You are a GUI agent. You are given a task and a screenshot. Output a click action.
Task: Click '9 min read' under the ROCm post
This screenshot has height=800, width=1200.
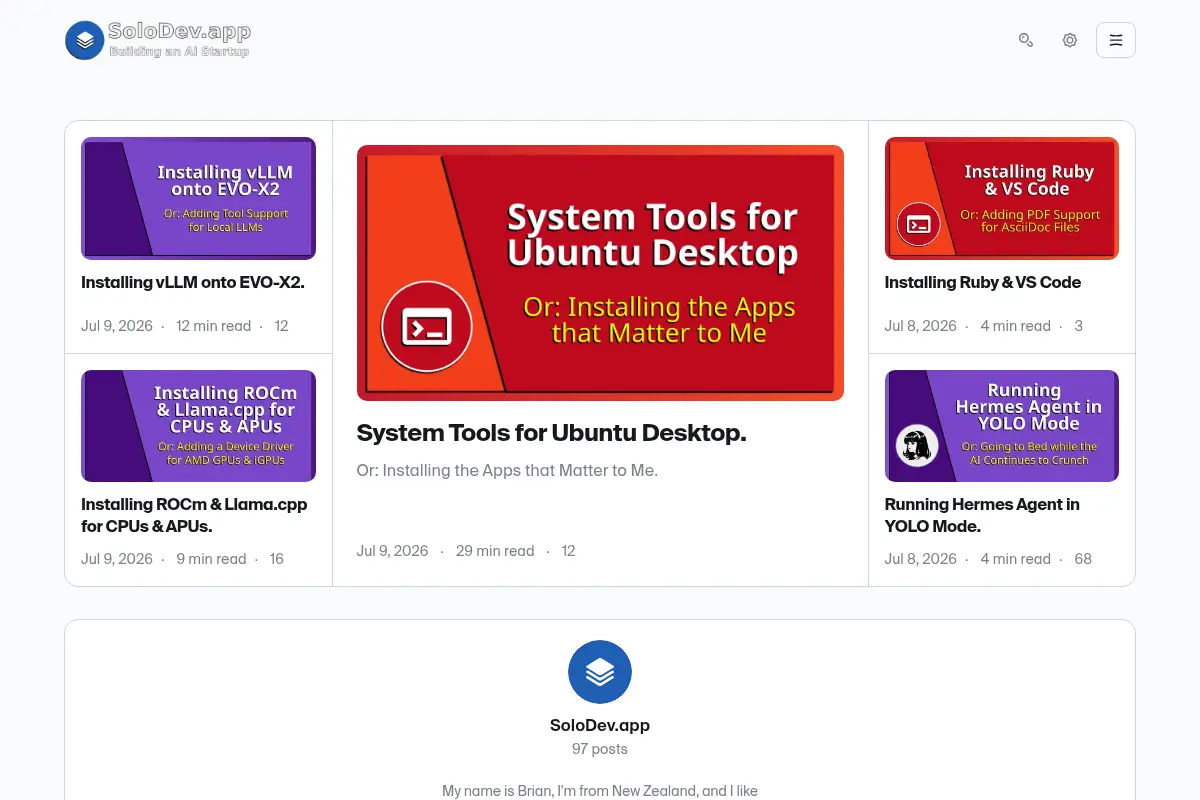point(211,559)
